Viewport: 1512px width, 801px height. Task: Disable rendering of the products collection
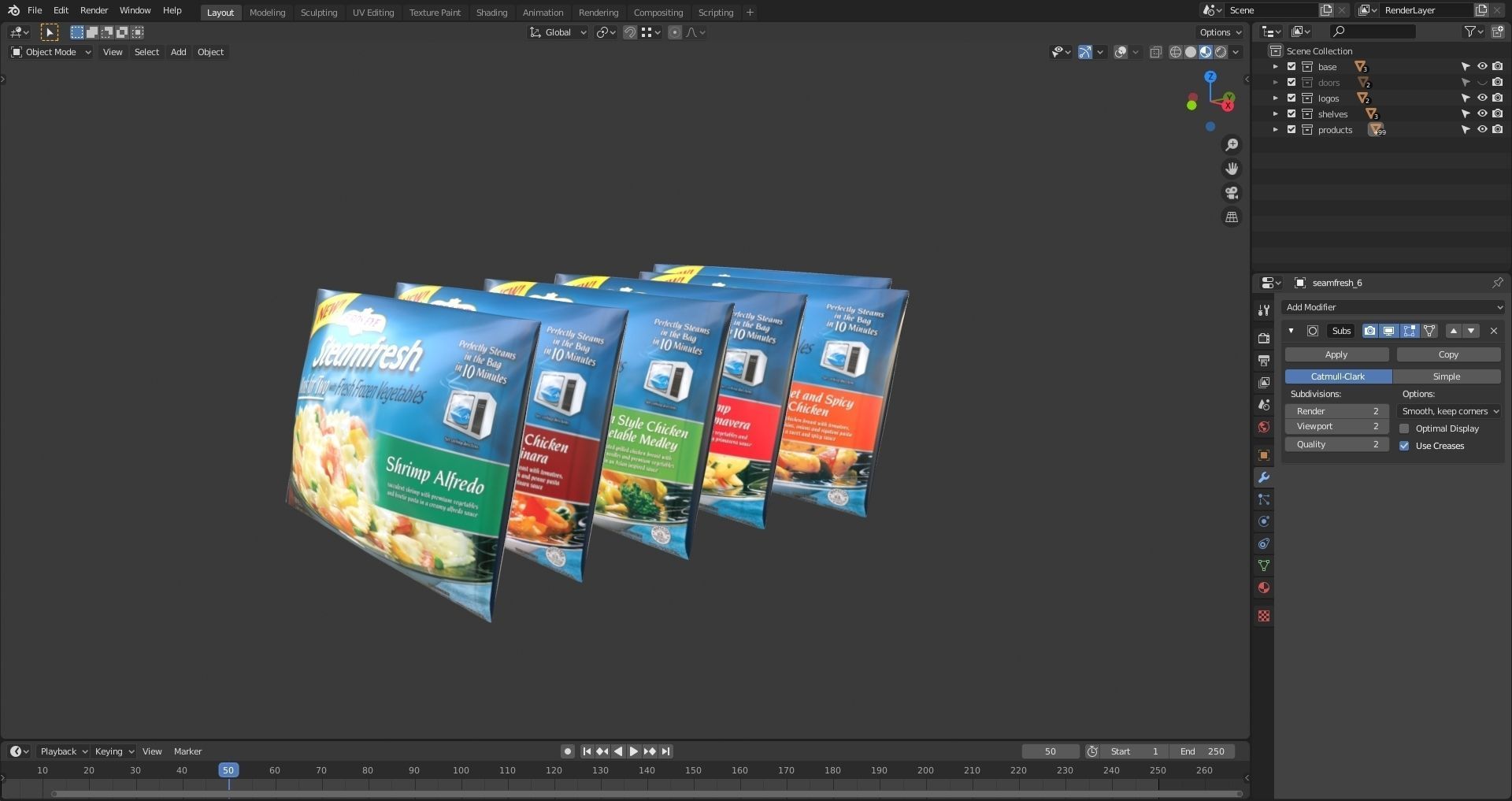(1498, 130)
